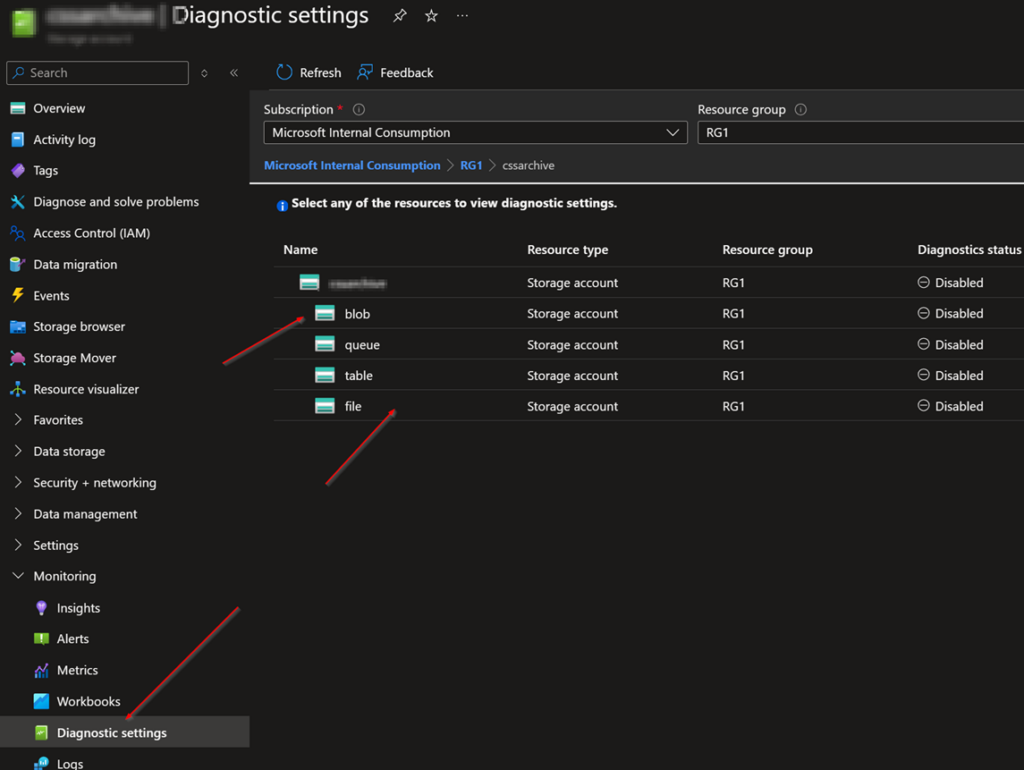Image resolution: width=1024 pixels, height=770 pixels.
Task: Click Disabled status in the blob row
Action: click(950, 313)
